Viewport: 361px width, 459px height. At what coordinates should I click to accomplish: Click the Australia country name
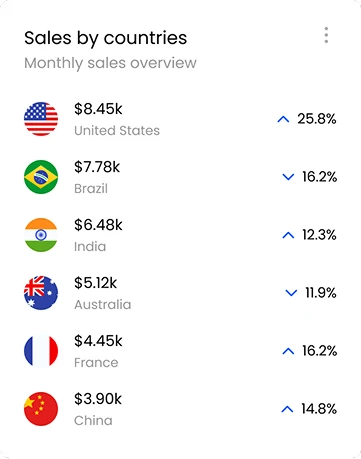pyautogui.click(x=103, y=305)
